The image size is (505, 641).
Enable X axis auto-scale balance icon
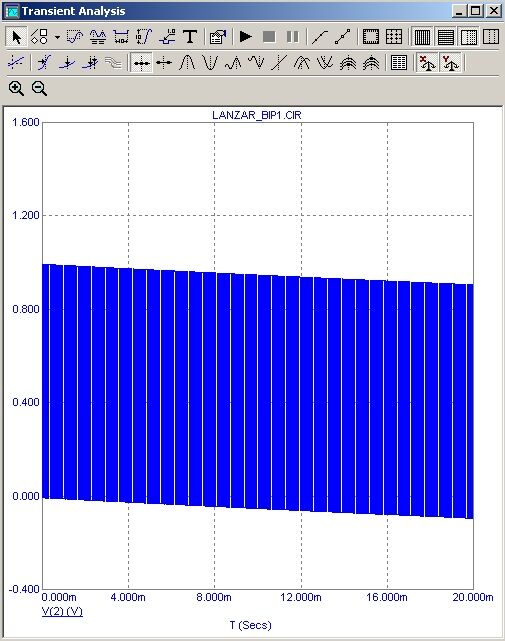click(428, 63)
